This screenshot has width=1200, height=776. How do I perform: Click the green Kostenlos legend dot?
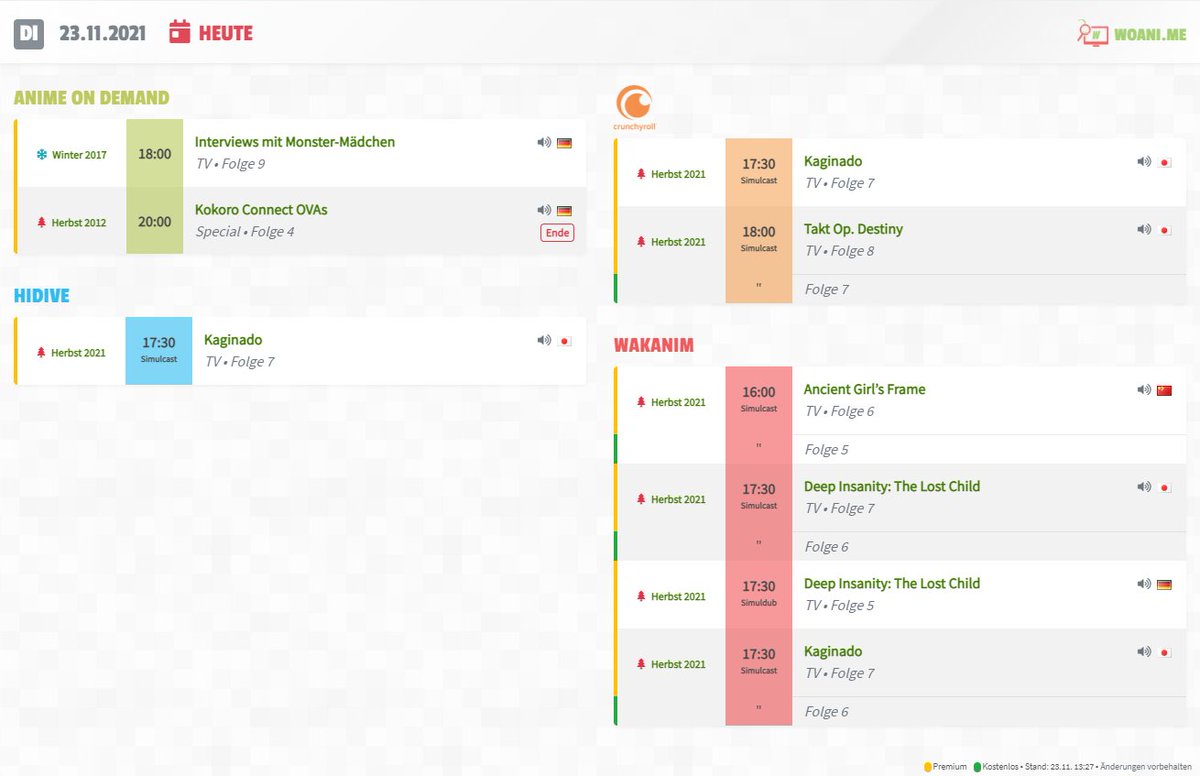[977, 767]
